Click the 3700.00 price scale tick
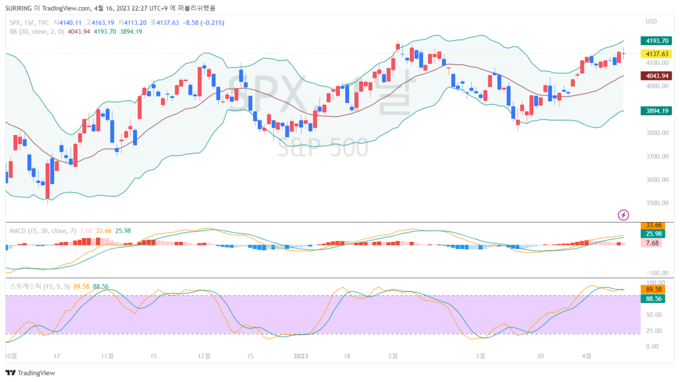Viewport: 680px width, 382px height. tap(657, 156)
